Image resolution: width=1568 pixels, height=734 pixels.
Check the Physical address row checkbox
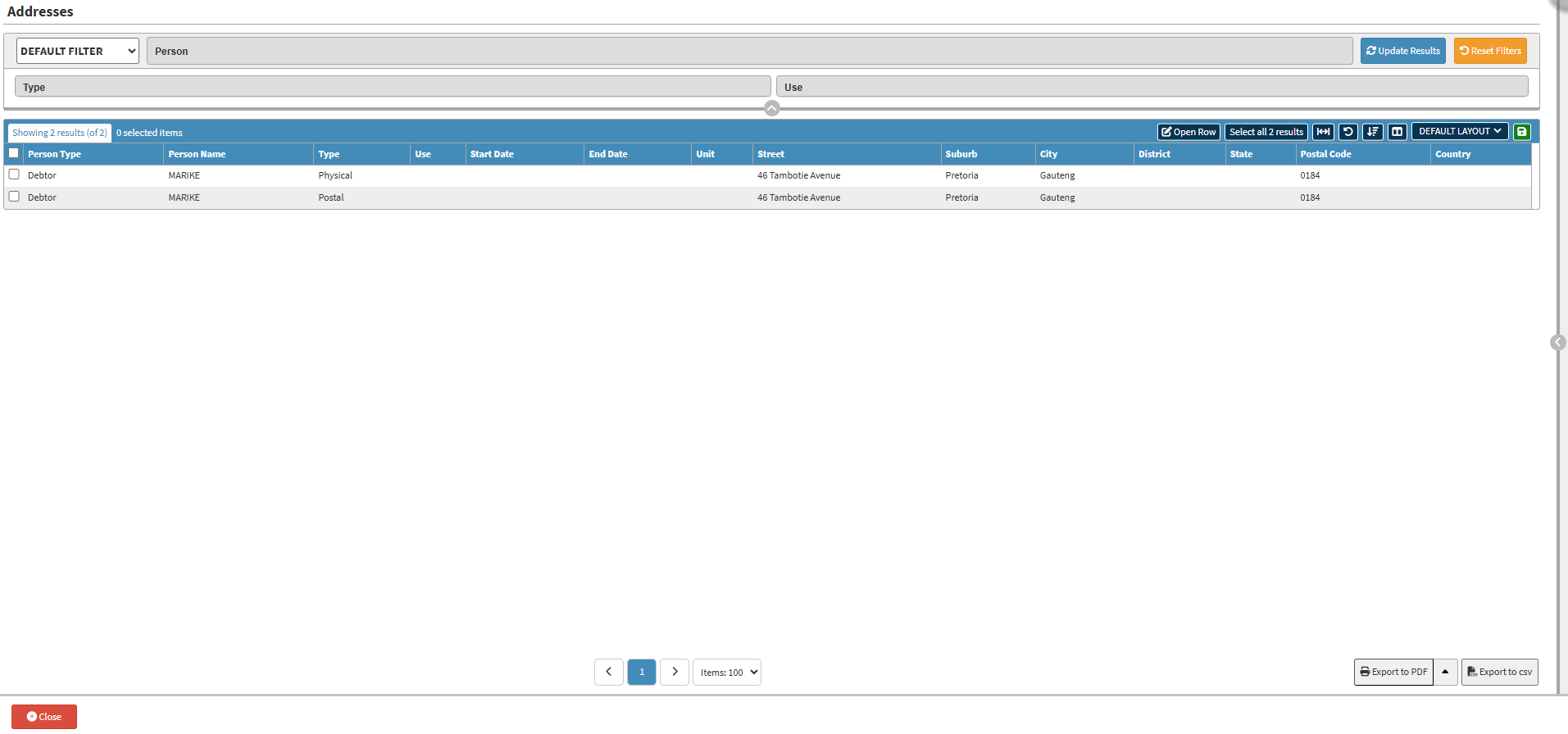pos(14,174)
